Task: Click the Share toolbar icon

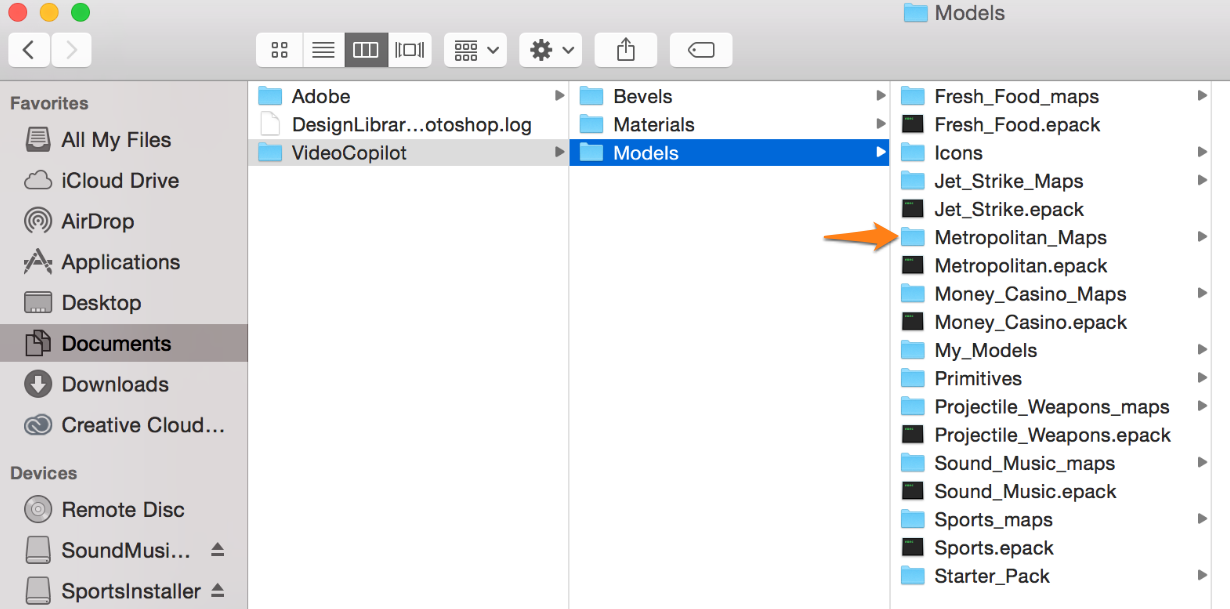Action: coord(626,50)
